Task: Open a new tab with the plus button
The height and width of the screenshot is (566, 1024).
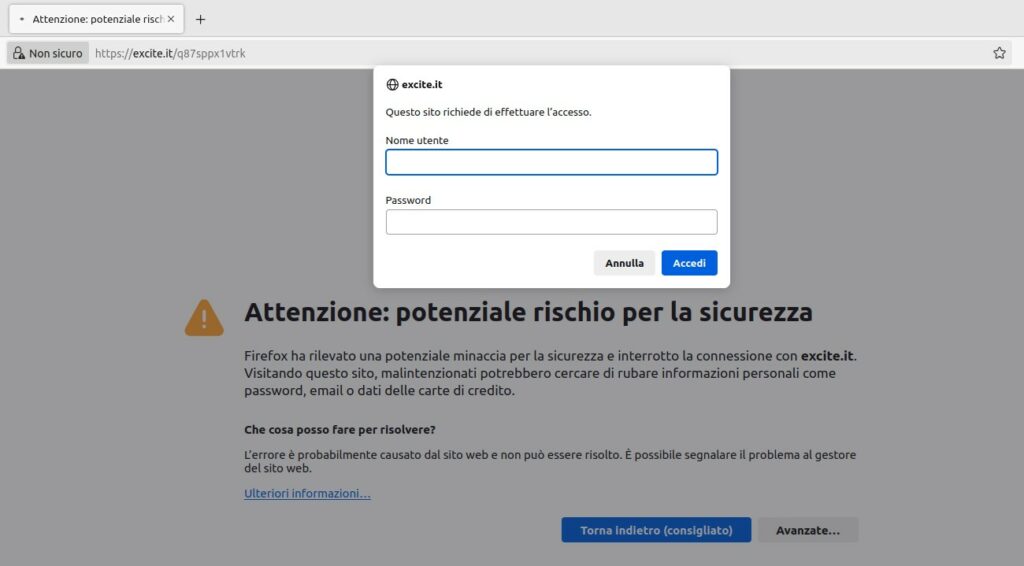Action: 200,19
